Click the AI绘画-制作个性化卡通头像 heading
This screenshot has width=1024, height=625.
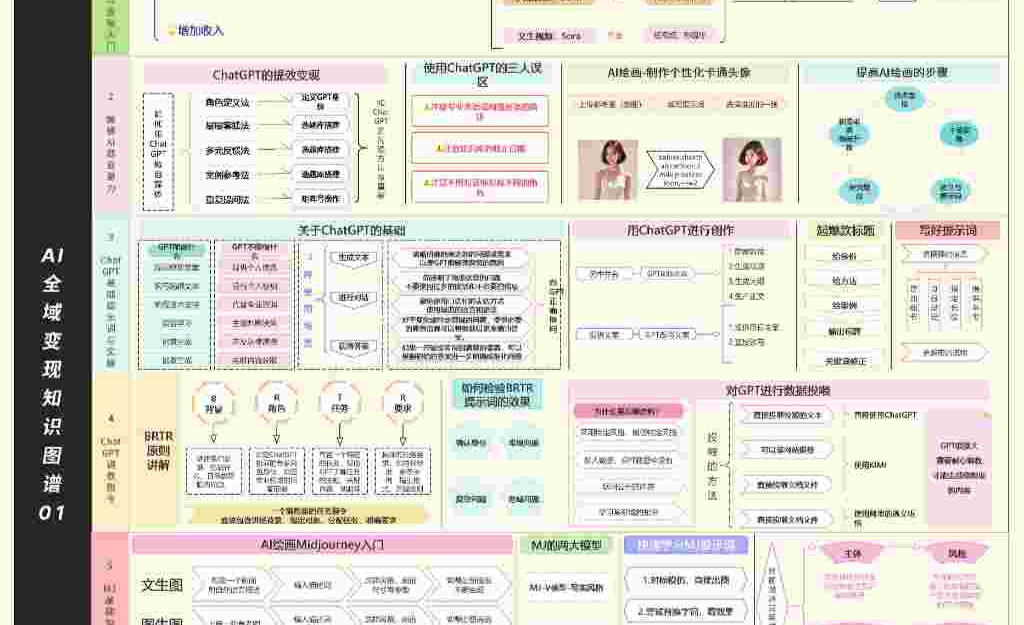coord(679,72)
